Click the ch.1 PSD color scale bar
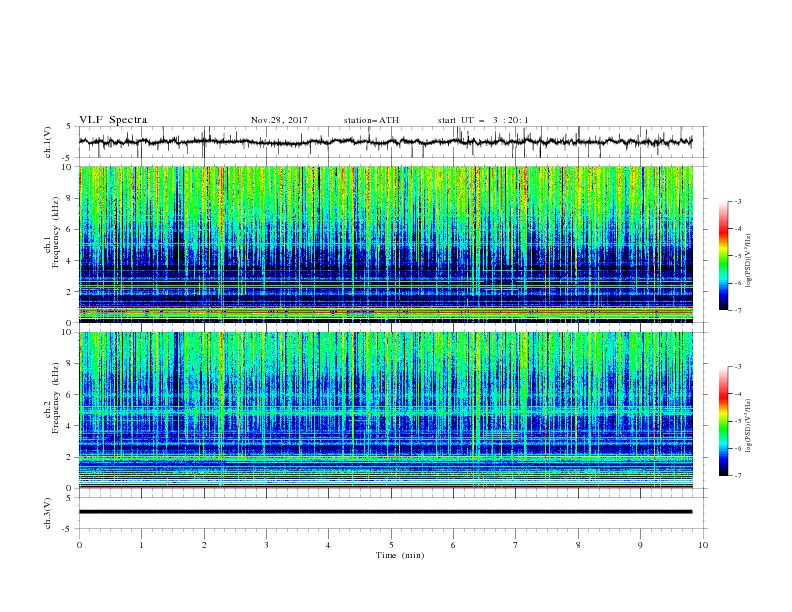Image resolution: width=792 pixels, height=612 pixels. tap(723, 256)
